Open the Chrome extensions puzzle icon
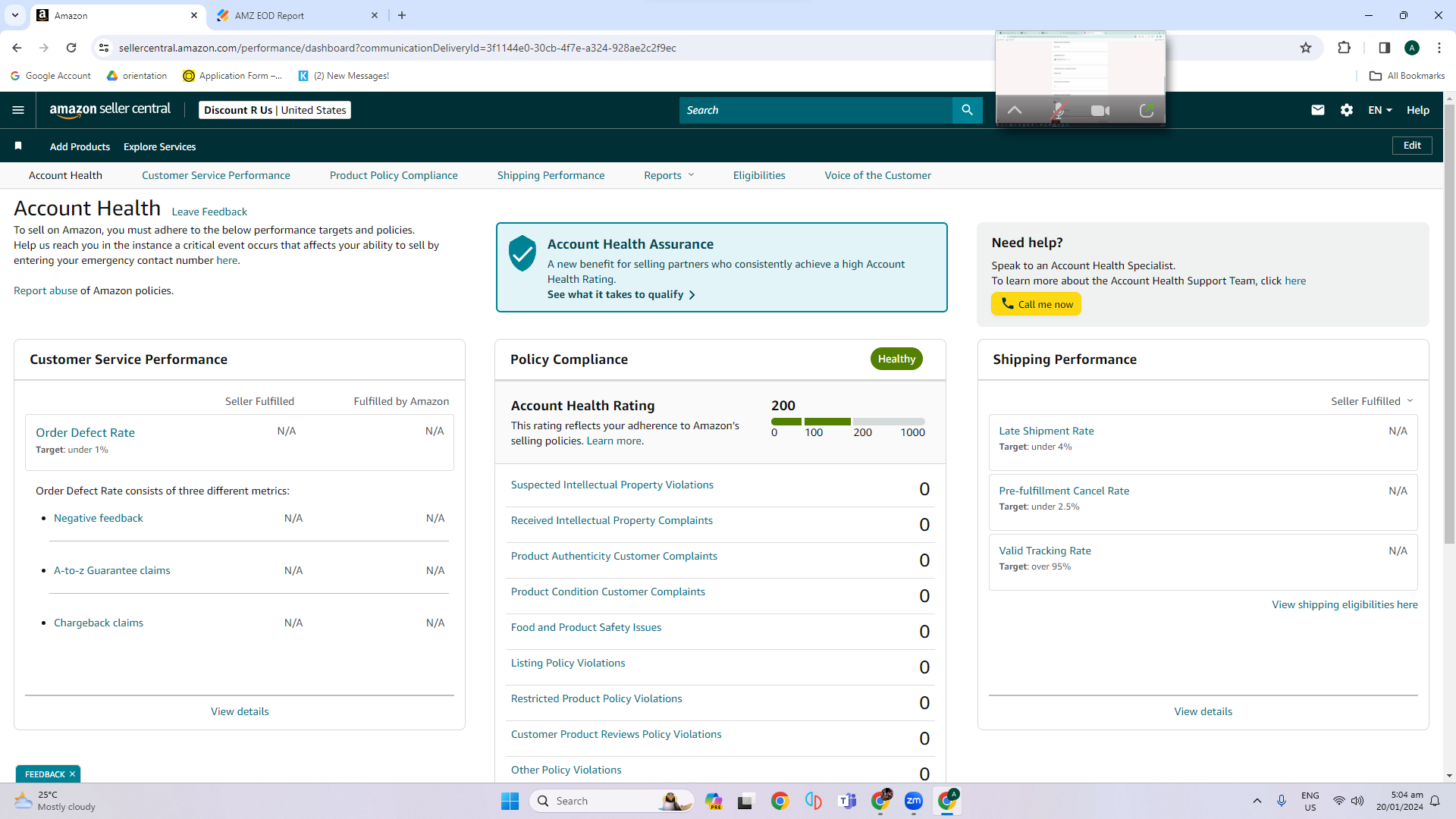 click(x=1344, y=48)
